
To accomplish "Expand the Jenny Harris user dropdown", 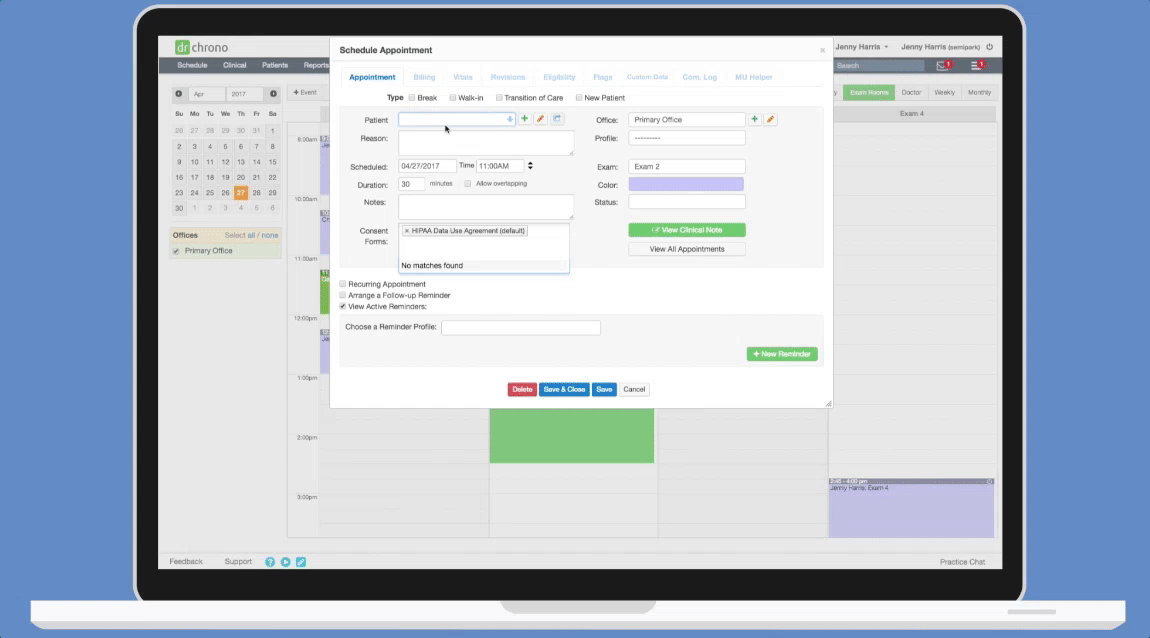I will [x=861, y=47].
